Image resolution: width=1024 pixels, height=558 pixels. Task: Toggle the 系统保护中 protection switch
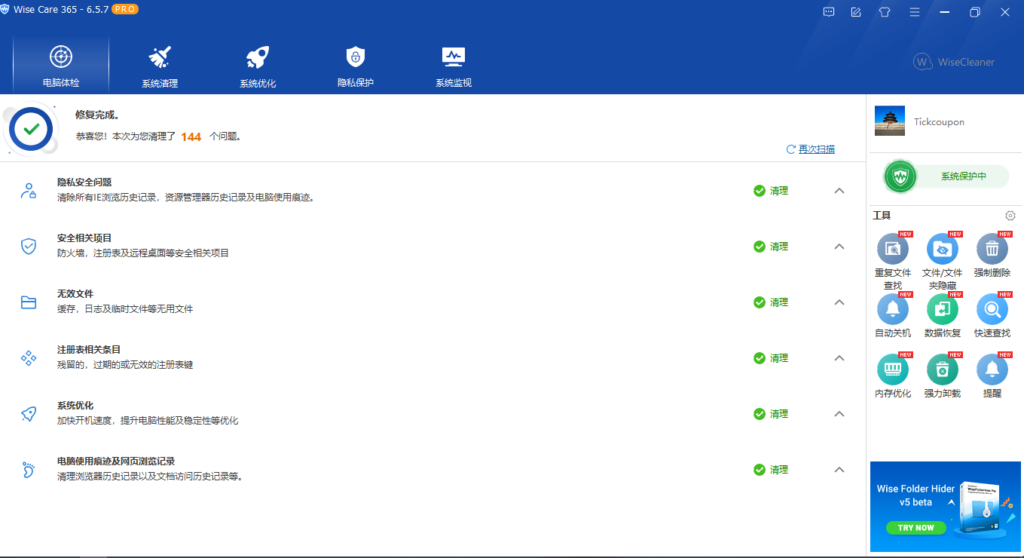pos(946,176)
